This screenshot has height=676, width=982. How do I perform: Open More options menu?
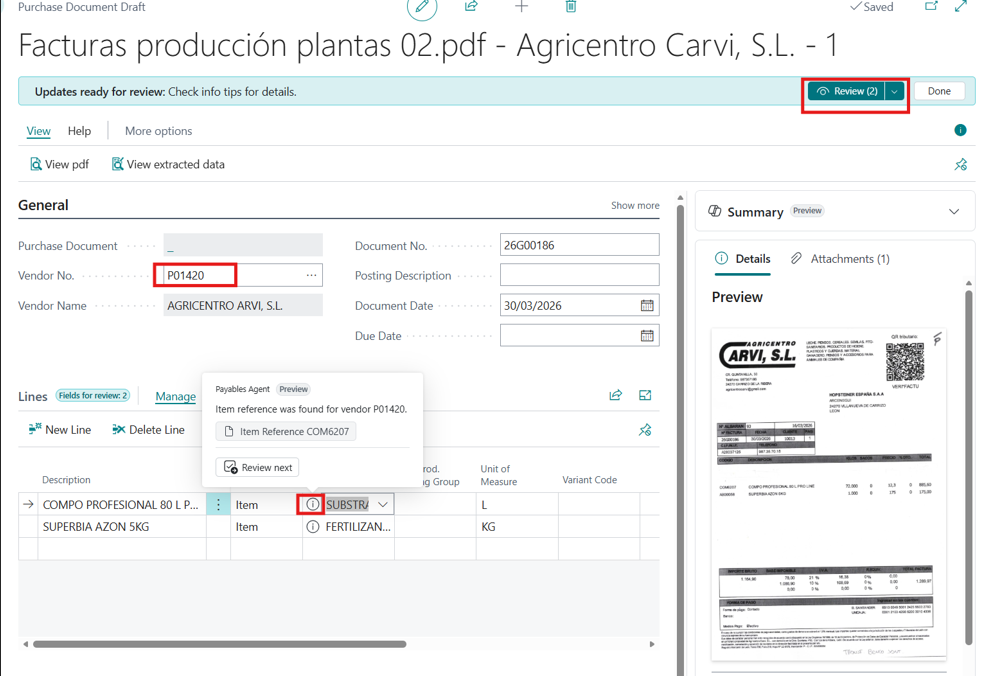pyautogui.click(x=158, y=131)
